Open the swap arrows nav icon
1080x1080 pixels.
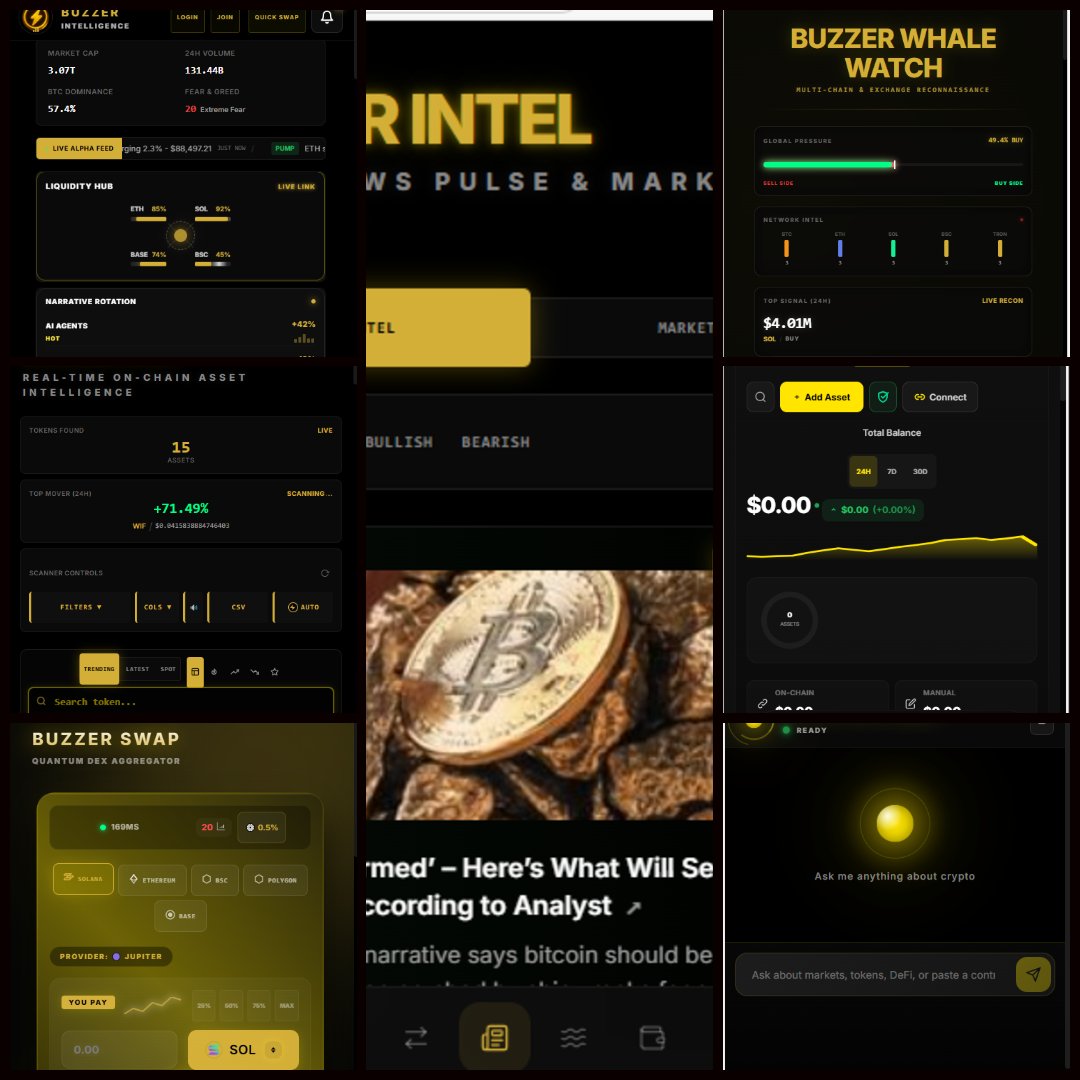point(416,1037)
